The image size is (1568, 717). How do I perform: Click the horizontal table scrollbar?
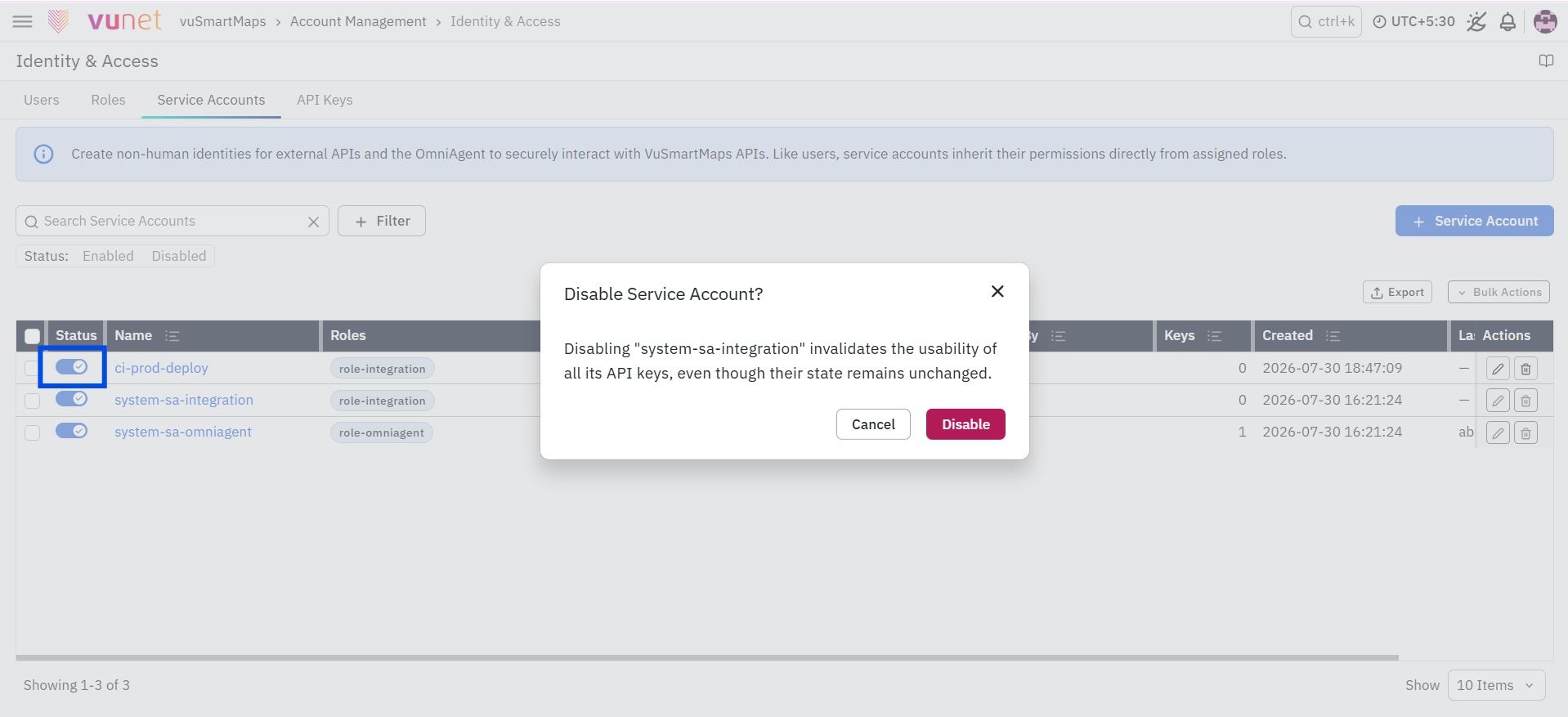(707, 657)
